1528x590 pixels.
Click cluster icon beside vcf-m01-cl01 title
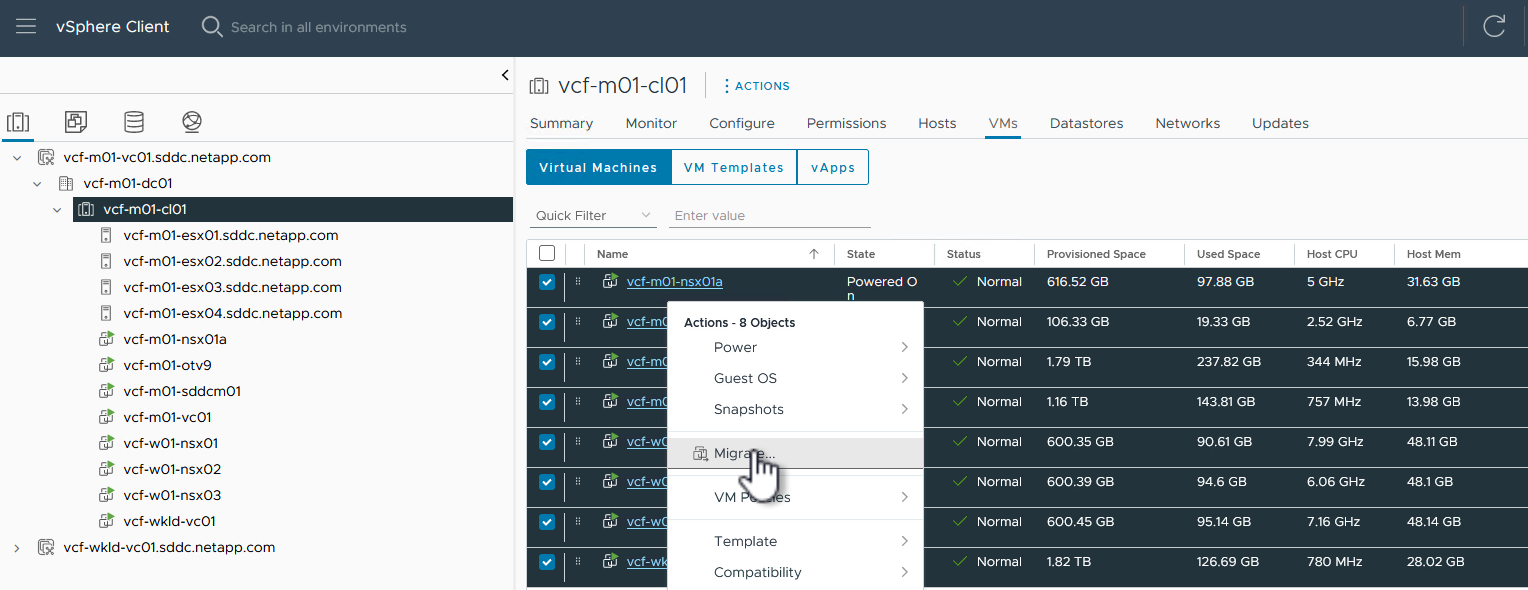tap(539, 86)
